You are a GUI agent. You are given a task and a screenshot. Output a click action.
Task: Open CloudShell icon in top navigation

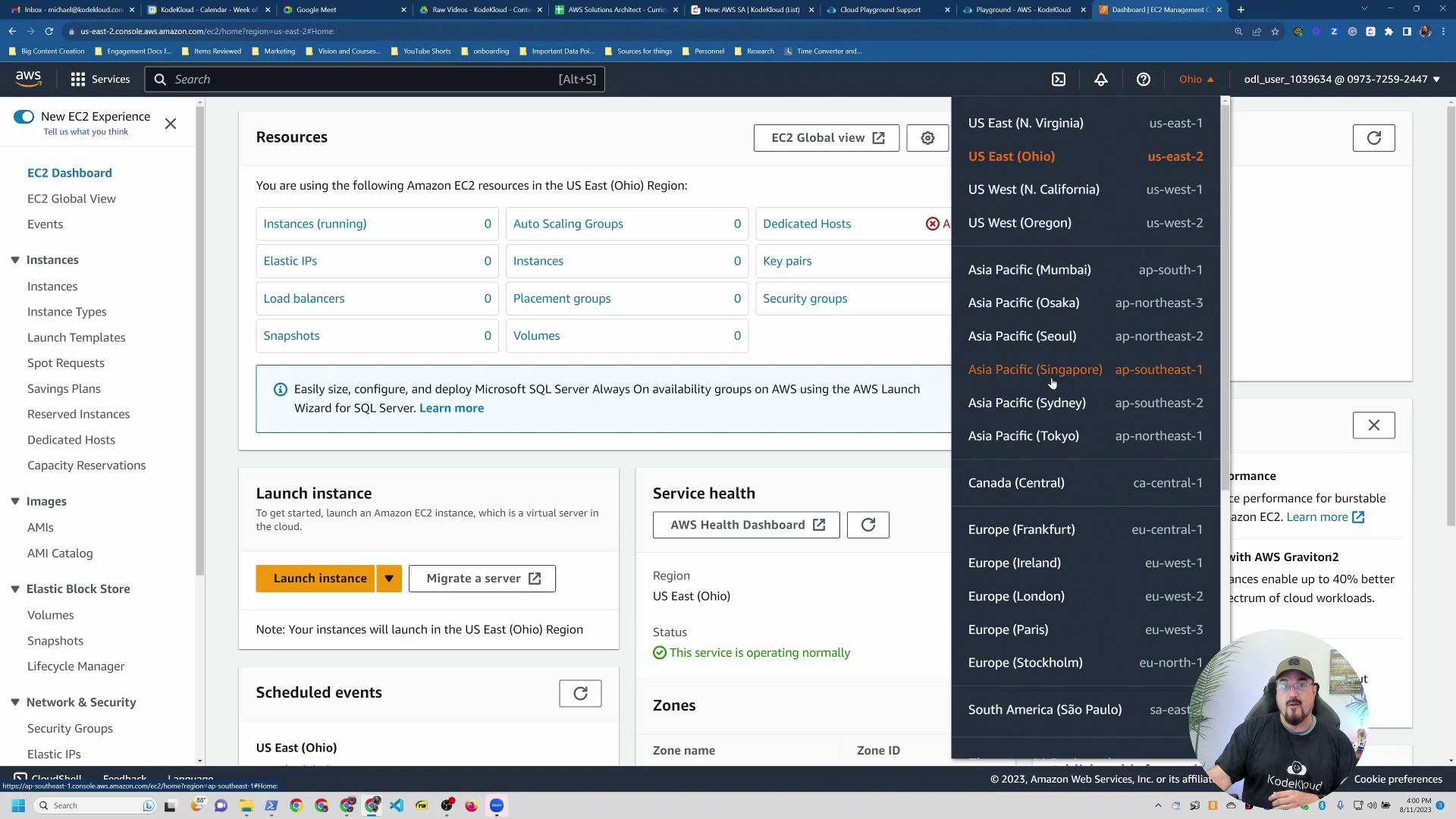tap(1059, 79)
